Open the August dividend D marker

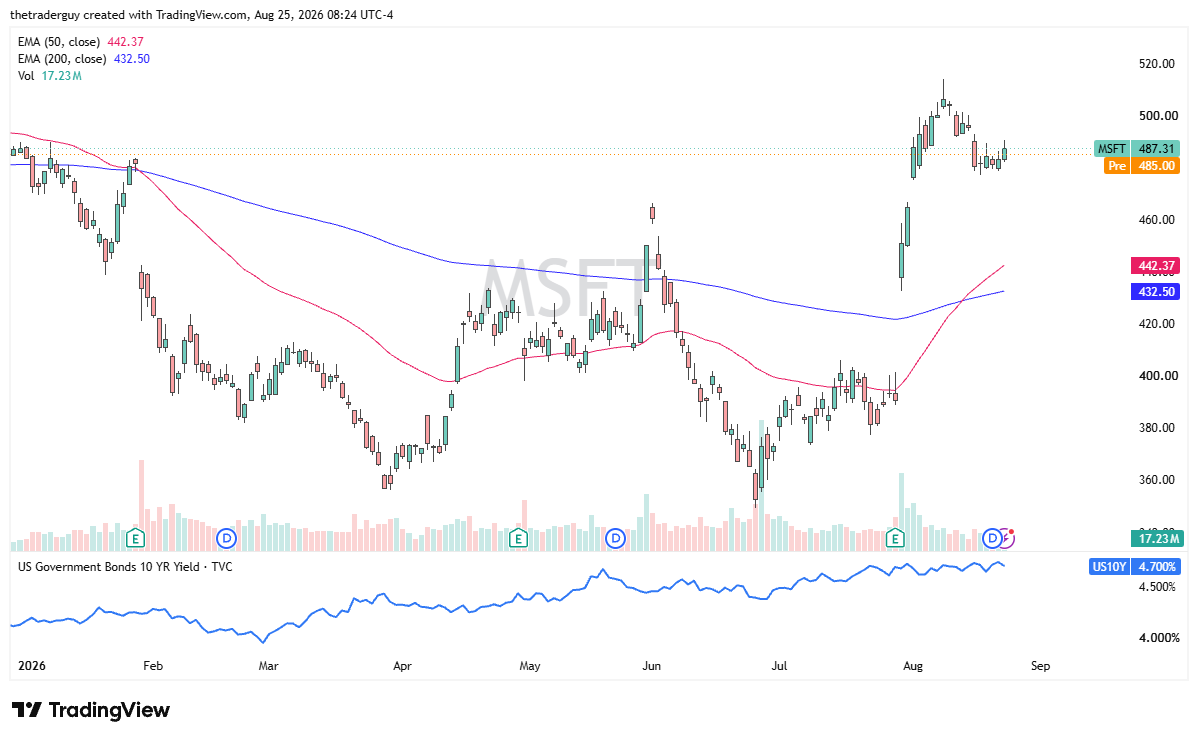coord(992,538)
